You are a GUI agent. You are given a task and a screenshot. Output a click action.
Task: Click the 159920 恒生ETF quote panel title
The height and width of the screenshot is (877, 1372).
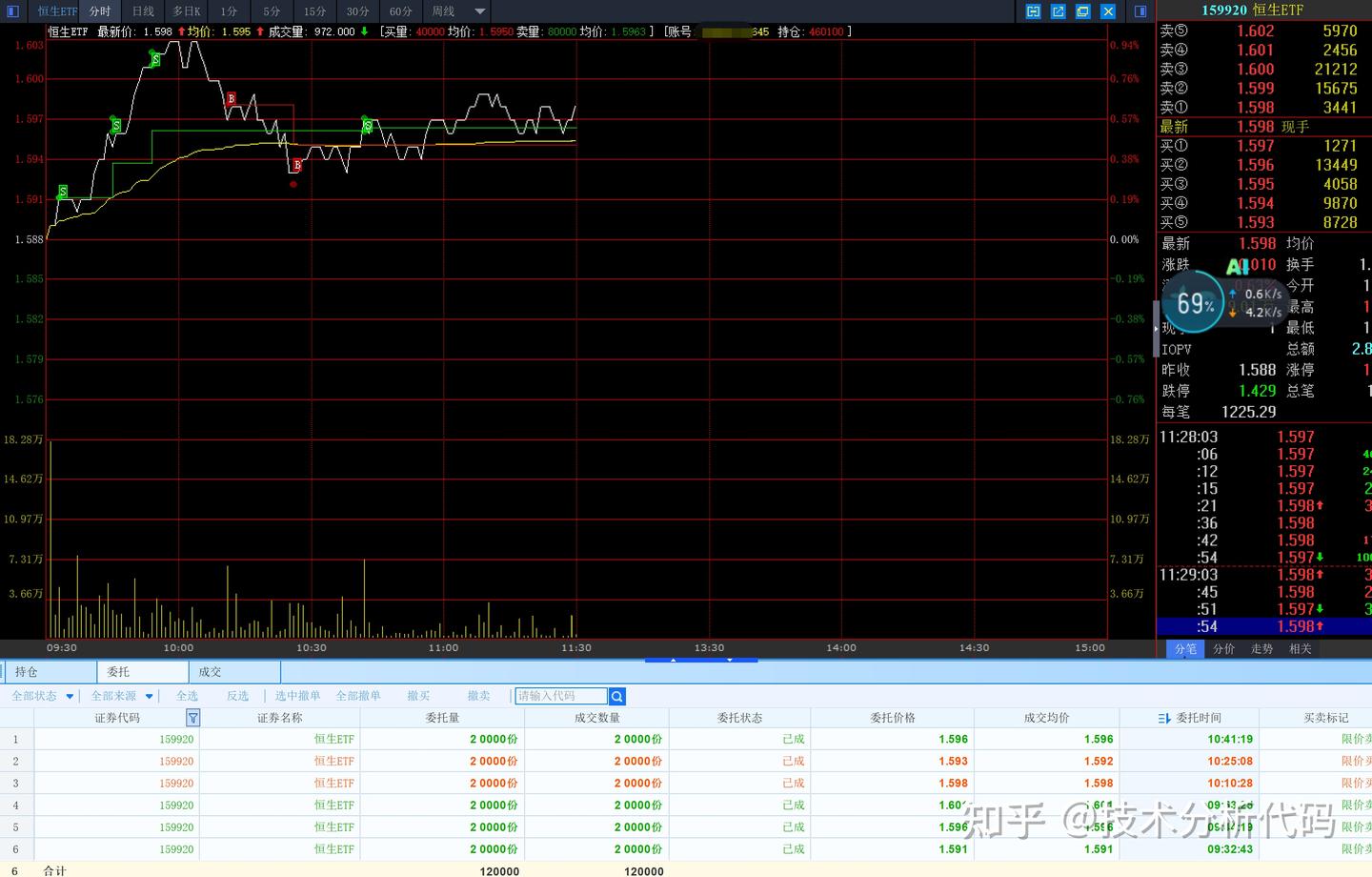tap(1252, 10)
